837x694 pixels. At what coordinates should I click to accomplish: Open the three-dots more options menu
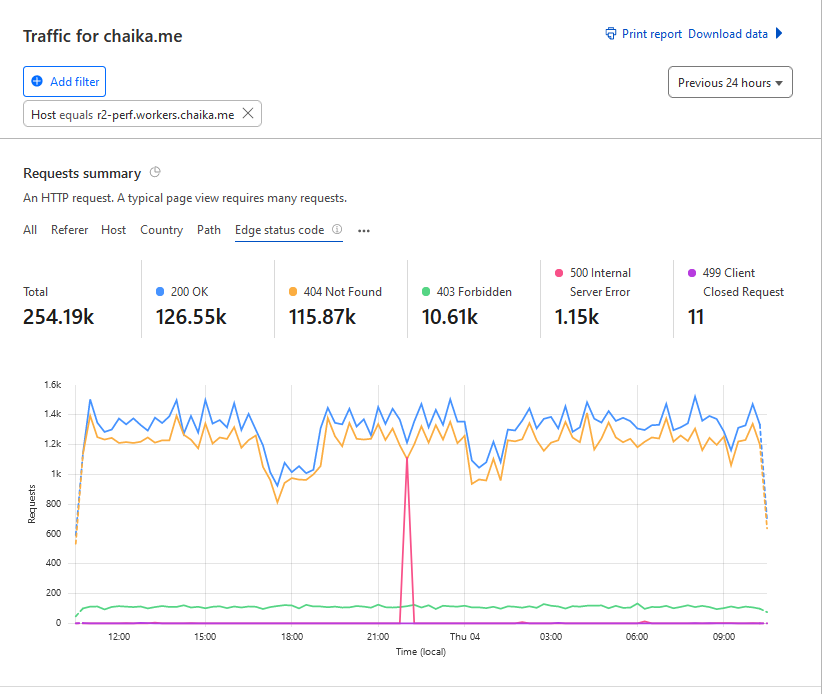pyautogui.click(x=364, y=230)
